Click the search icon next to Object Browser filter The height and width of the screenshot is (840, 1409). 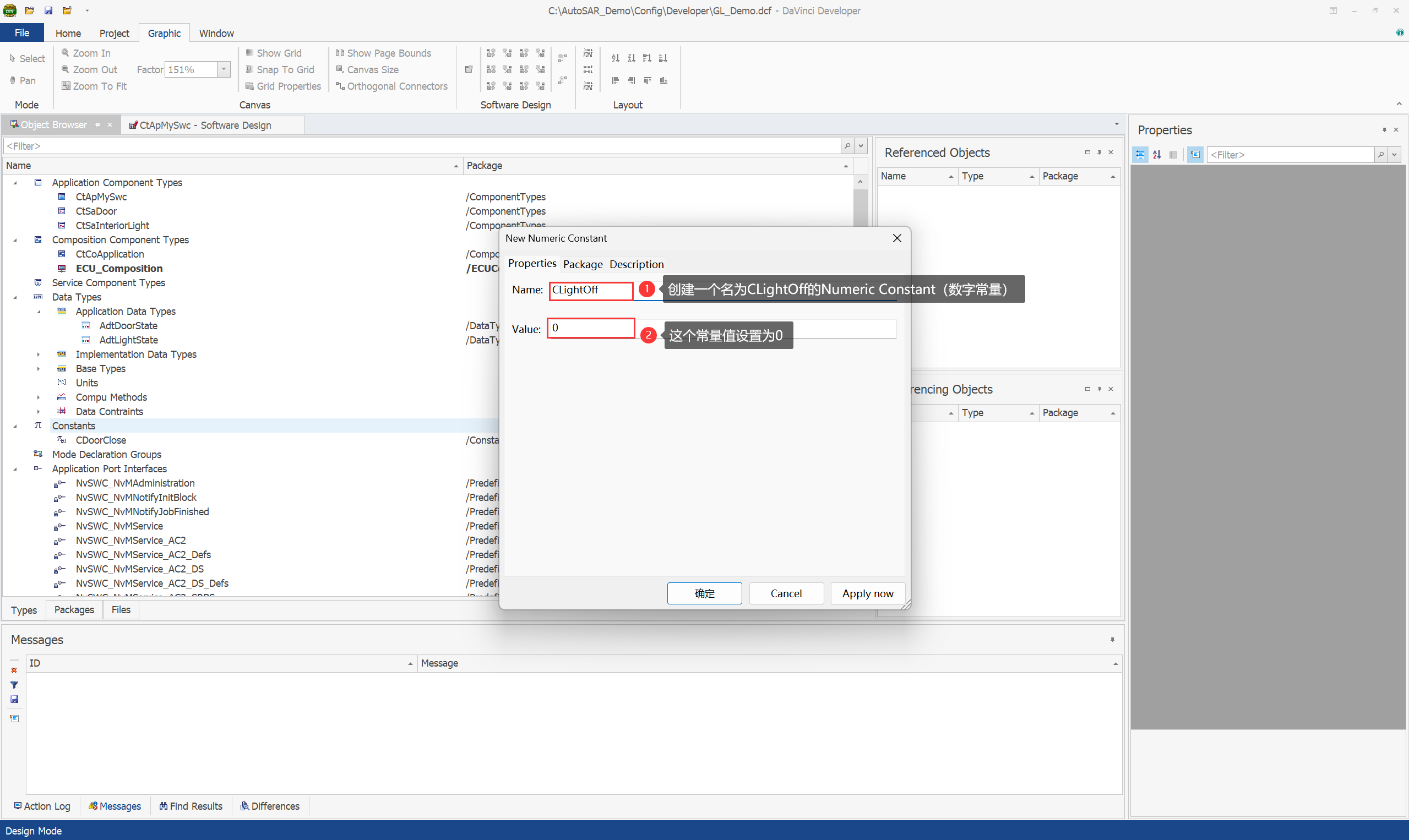pos(847,146)
